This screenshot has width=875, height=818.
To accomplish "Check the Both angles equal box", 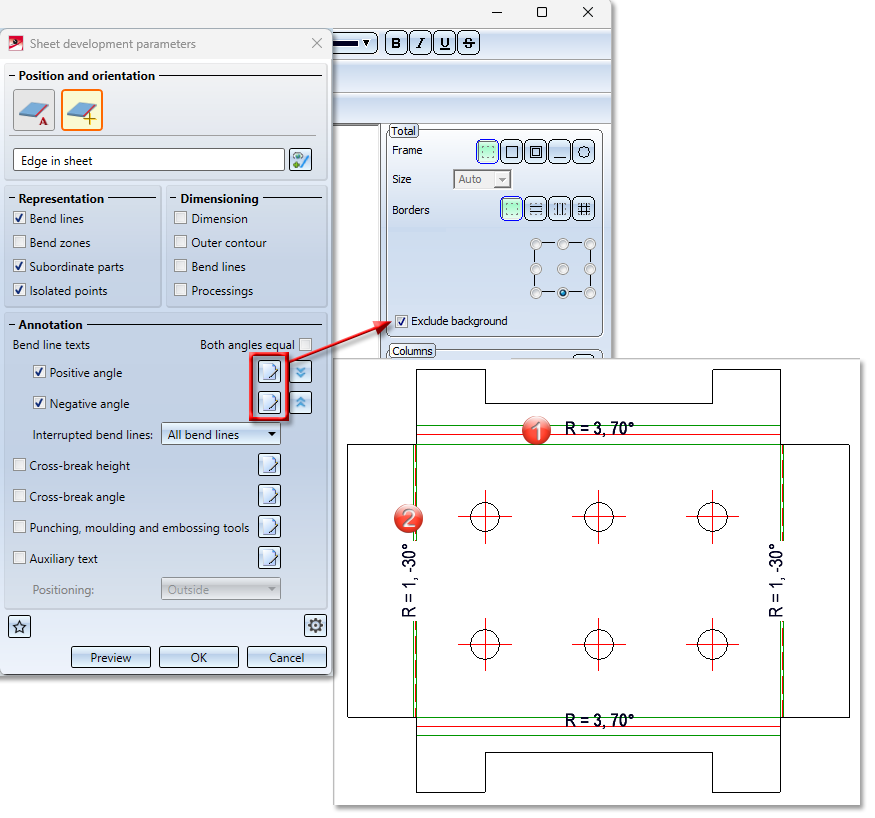I will coord(305,344).
